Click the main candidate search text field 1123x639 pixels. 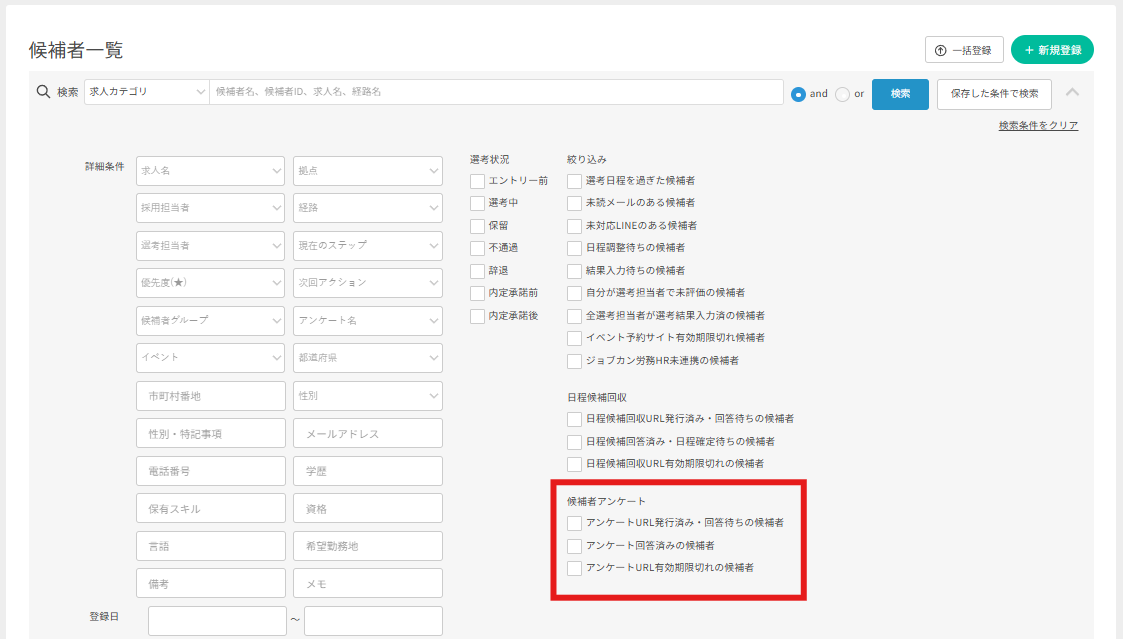(x=496, y=92)
